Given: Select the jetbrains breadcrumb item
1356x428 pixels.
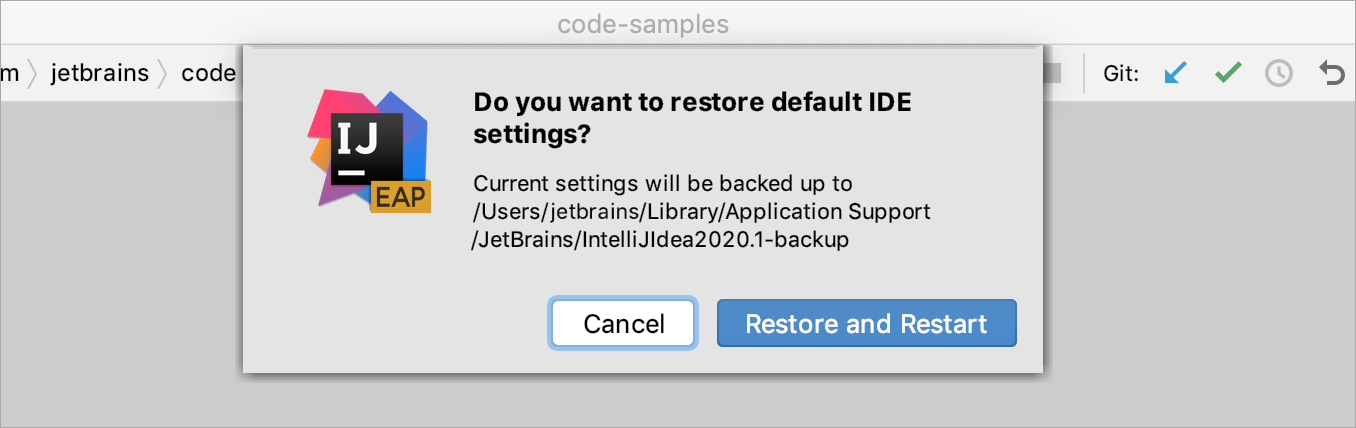Looking at the screenshot, I should [x=100, y=73].
